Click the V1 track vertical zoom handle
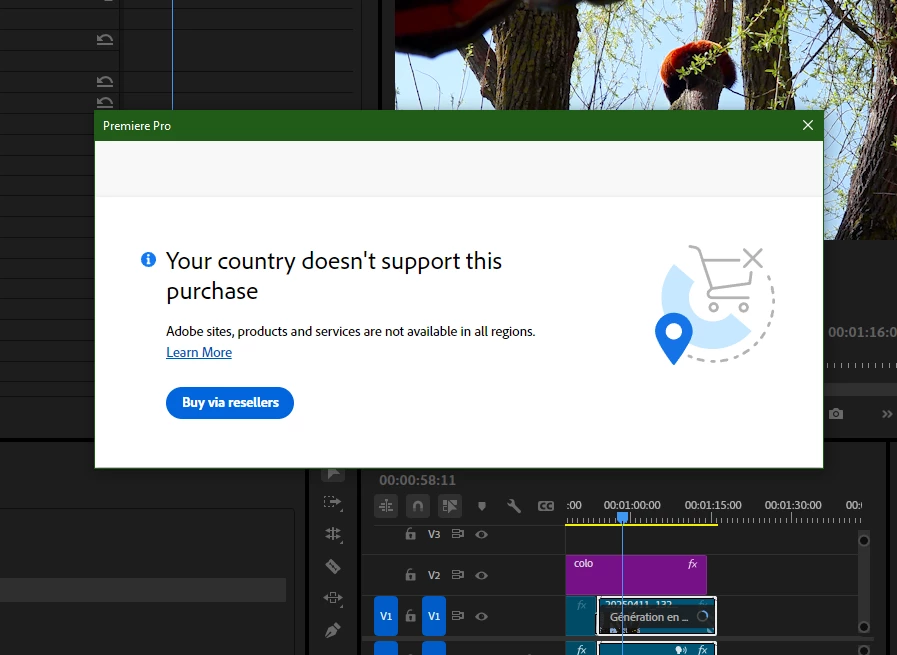Screen dimensions: 897x655 [x=864, y=627]
